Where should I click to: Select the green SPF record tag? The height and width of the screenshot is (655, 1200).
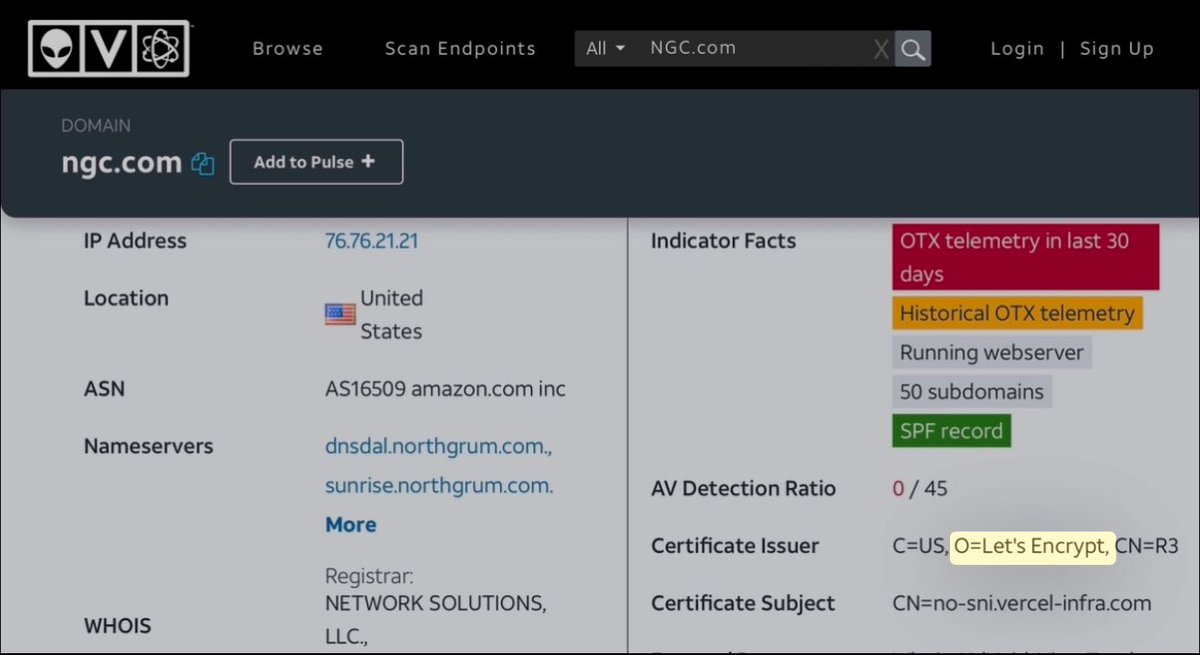(951, 431)
